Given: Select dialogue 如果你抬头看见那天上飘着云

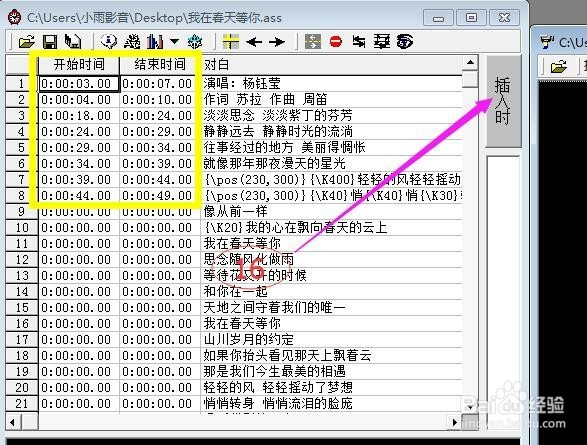Looking at the screenshot, I should coord(332,356).
